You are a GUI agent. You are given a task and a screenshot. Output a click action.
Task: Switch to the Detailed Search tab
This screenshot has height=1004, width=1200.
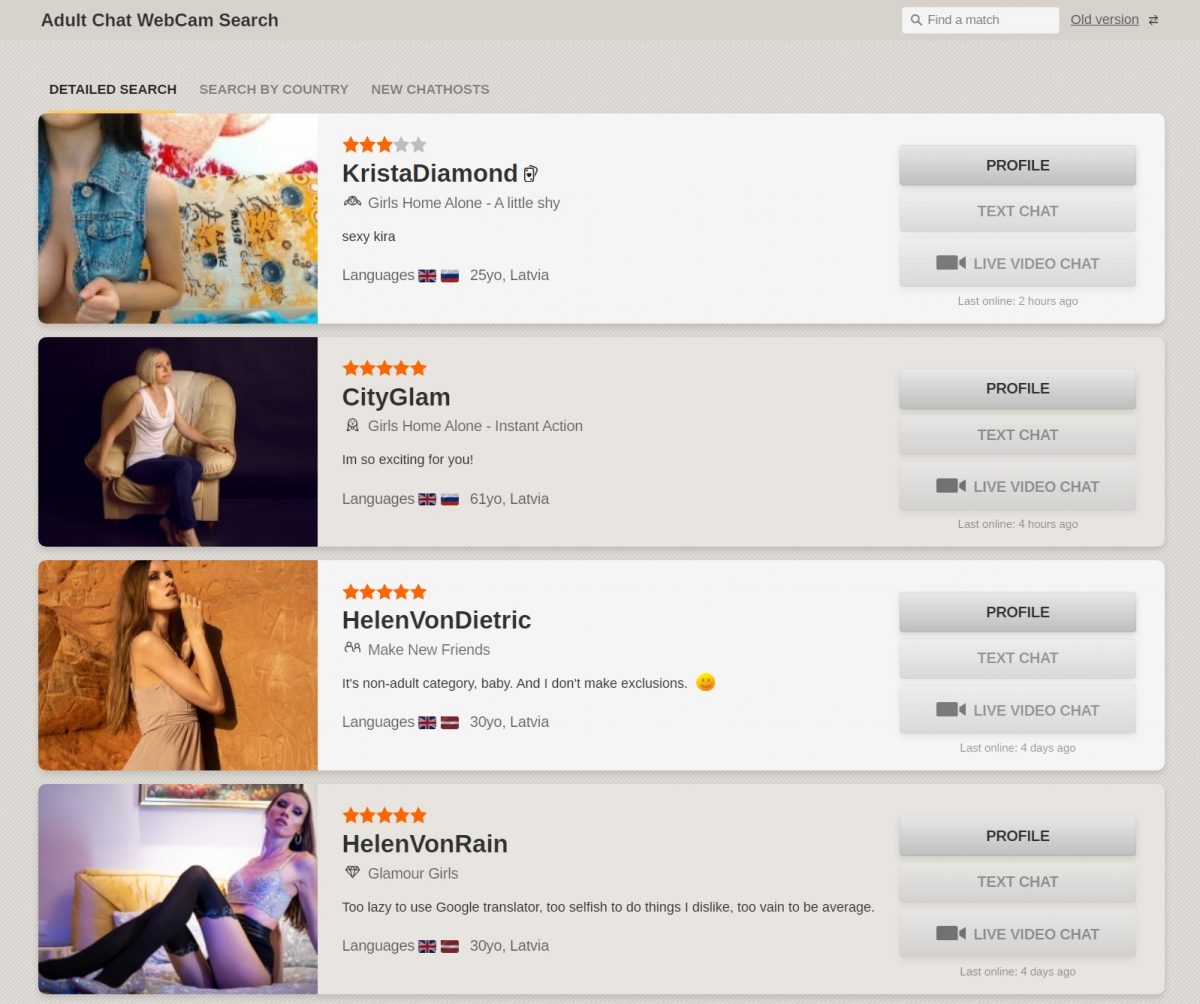point(113,89)
